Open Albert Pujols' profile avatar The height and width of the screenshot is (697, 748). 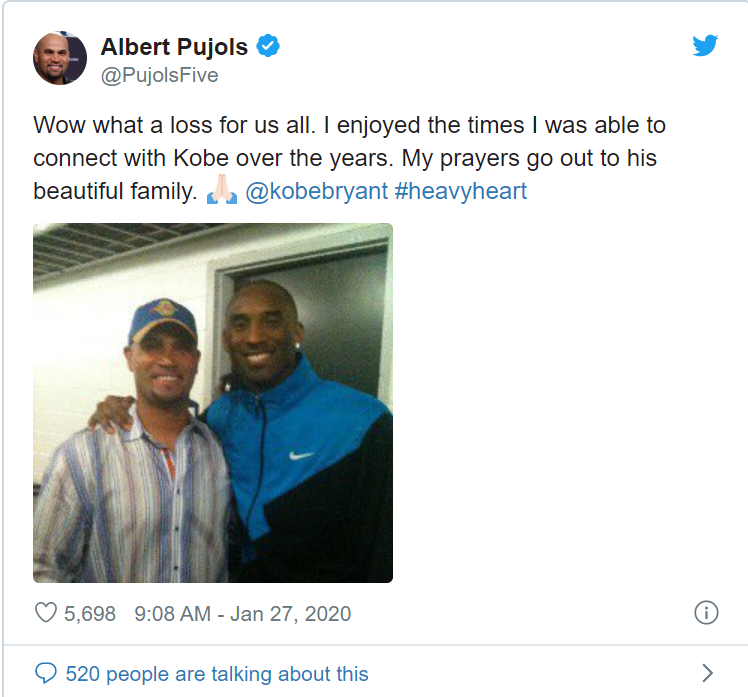[x=60, y=58]
